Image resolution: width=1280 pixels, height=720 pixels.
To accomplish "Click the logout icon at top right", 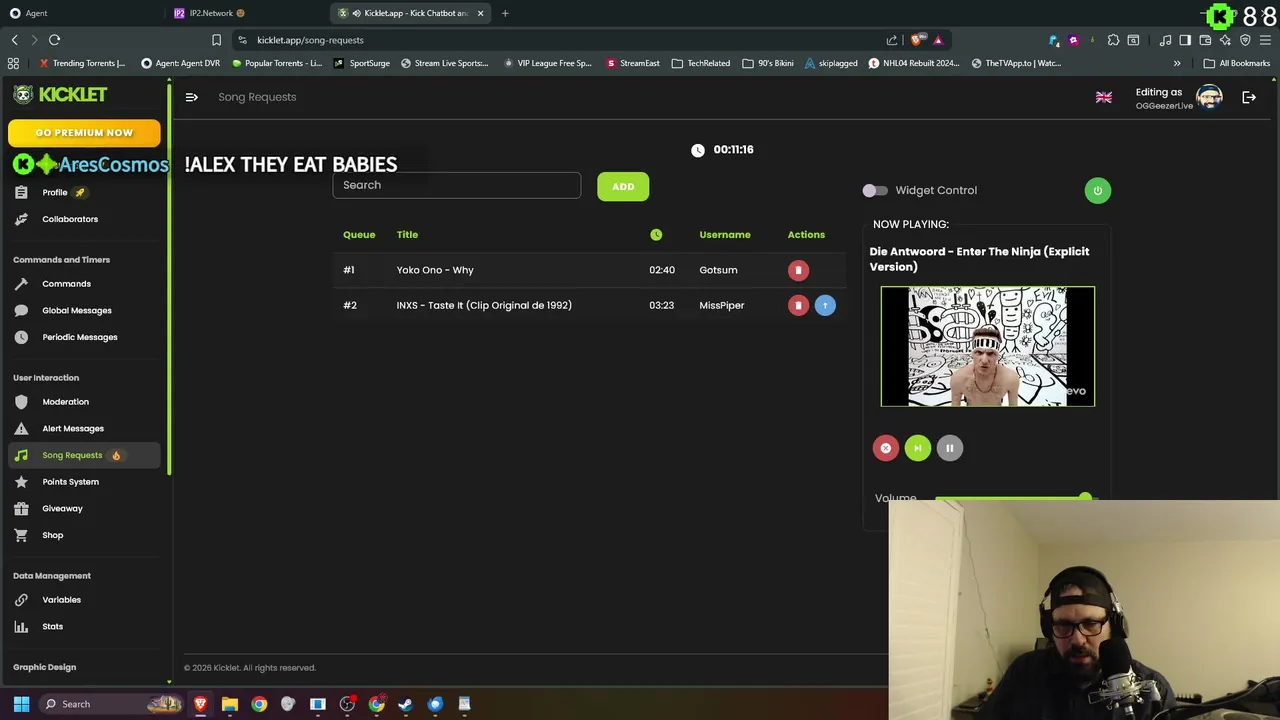I will 1249,97.
